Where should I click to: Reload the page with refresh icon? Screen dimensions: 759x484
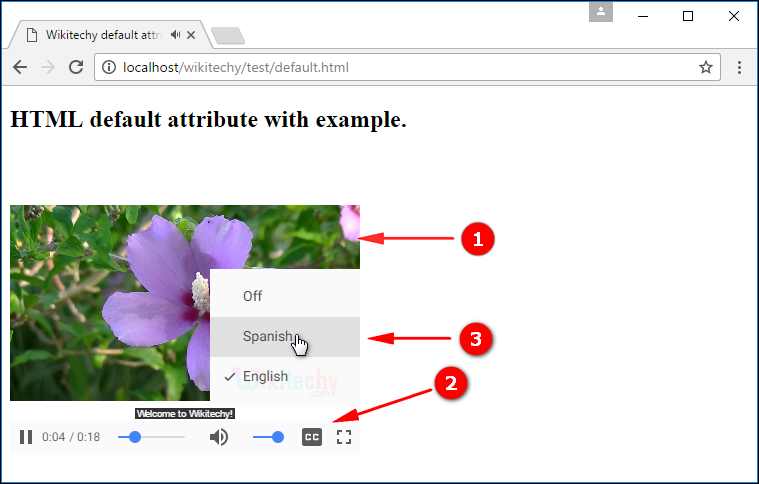click(75, 68)
